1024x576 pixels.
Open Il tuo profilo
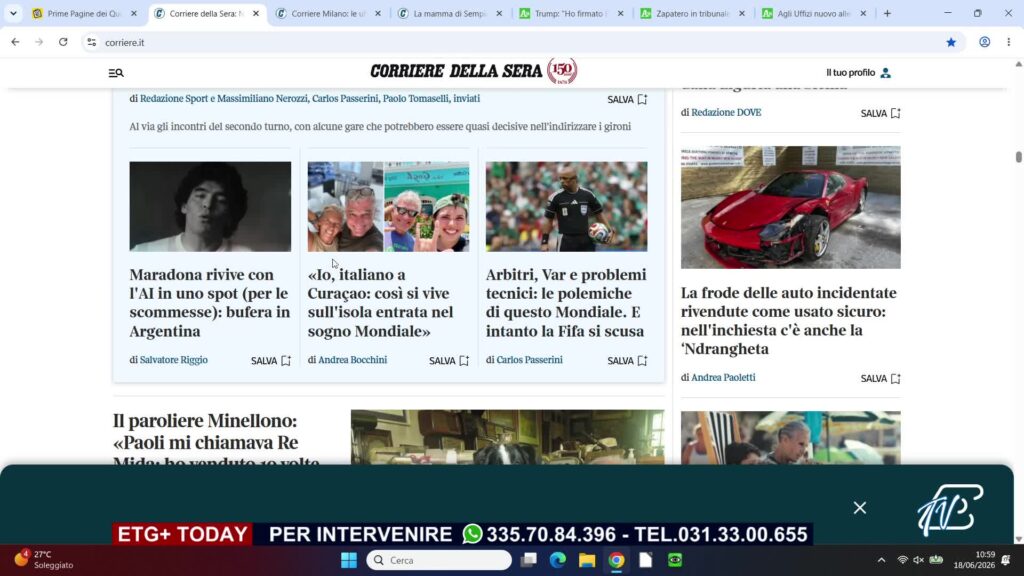pos(858,72)
